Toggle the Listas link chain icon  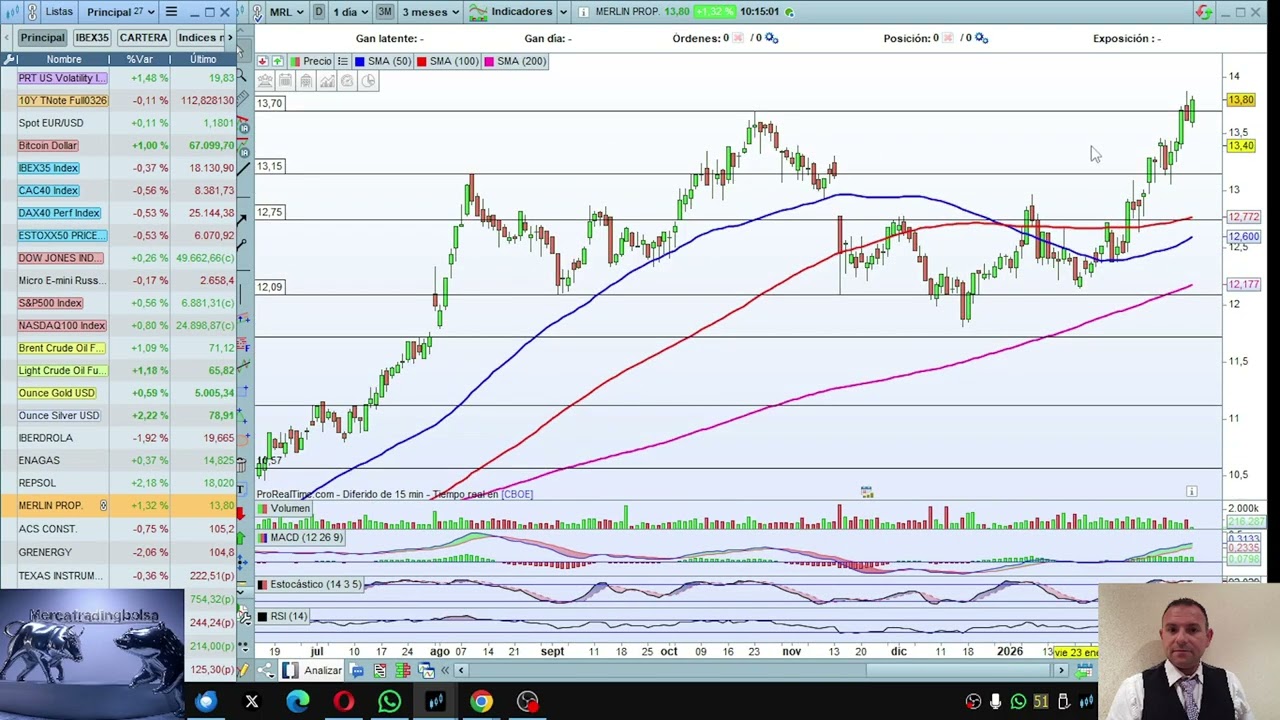32,12
